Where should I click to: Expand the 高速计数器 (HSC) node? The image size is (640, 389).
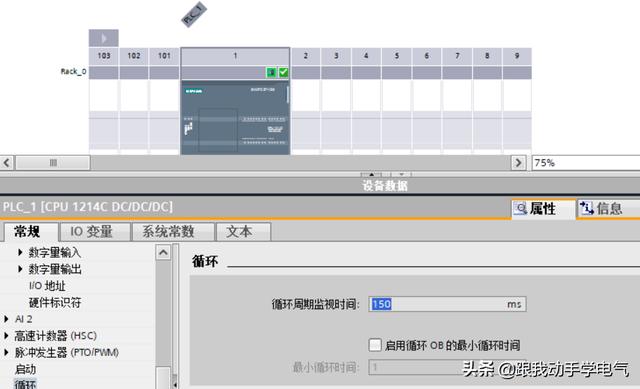(x=6, y=336)
